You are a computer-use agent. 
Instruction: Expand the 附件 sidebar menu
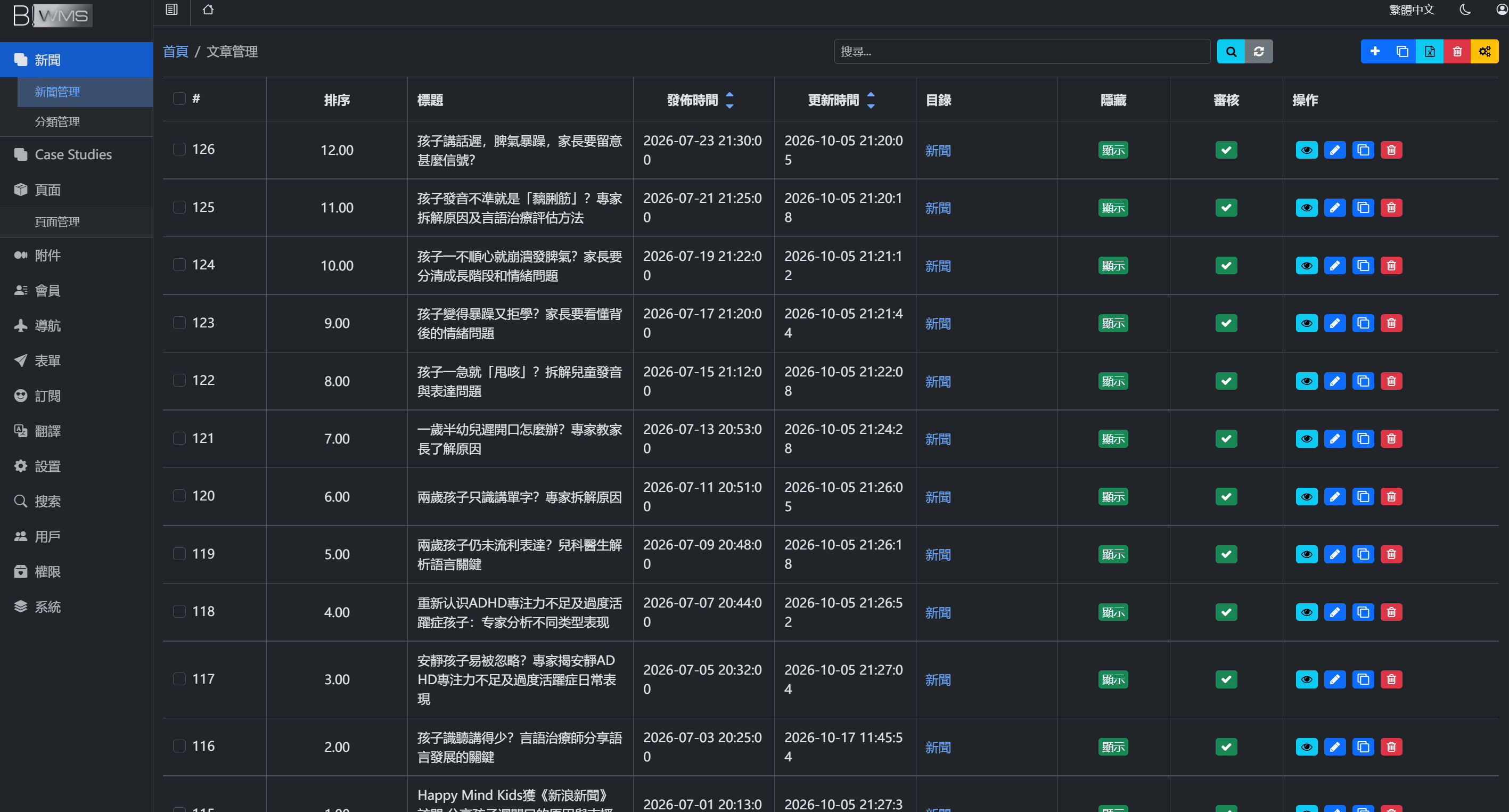click(76, 255)
